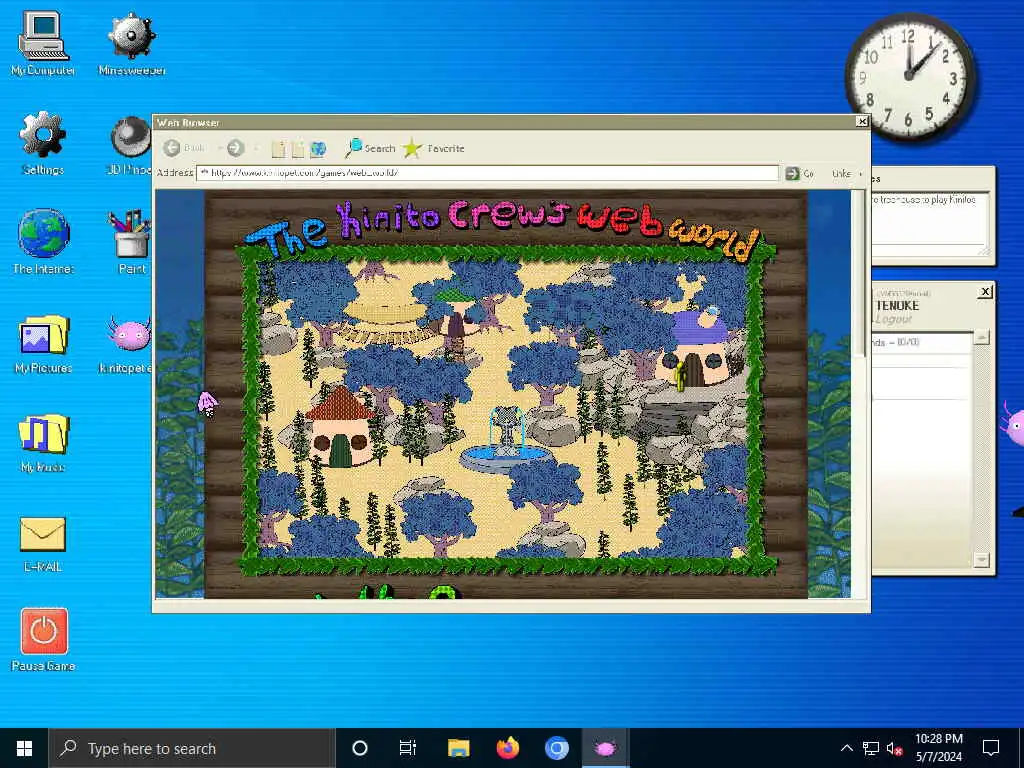Launch the Minesweeper desktop icon
The height and width of the screenshot is (768, 1024).
coord(132,43)
